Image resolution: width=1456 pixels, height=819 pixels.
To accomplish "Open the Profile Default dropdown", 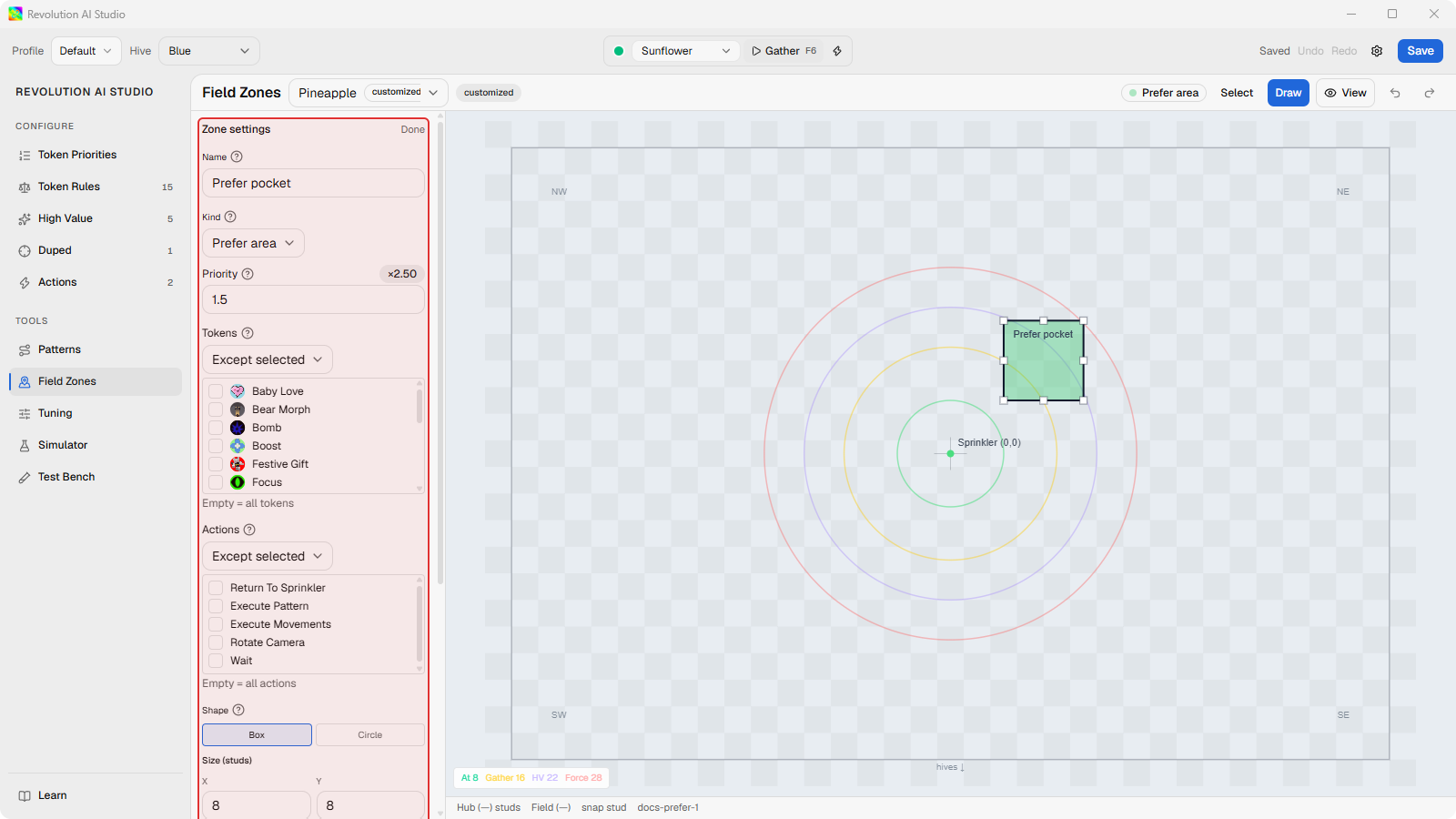I will point(86,51).
